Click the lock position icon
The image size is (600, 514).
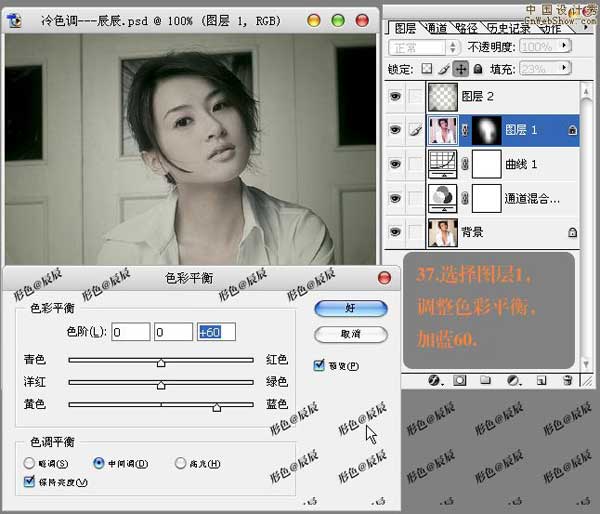point(461,69)
